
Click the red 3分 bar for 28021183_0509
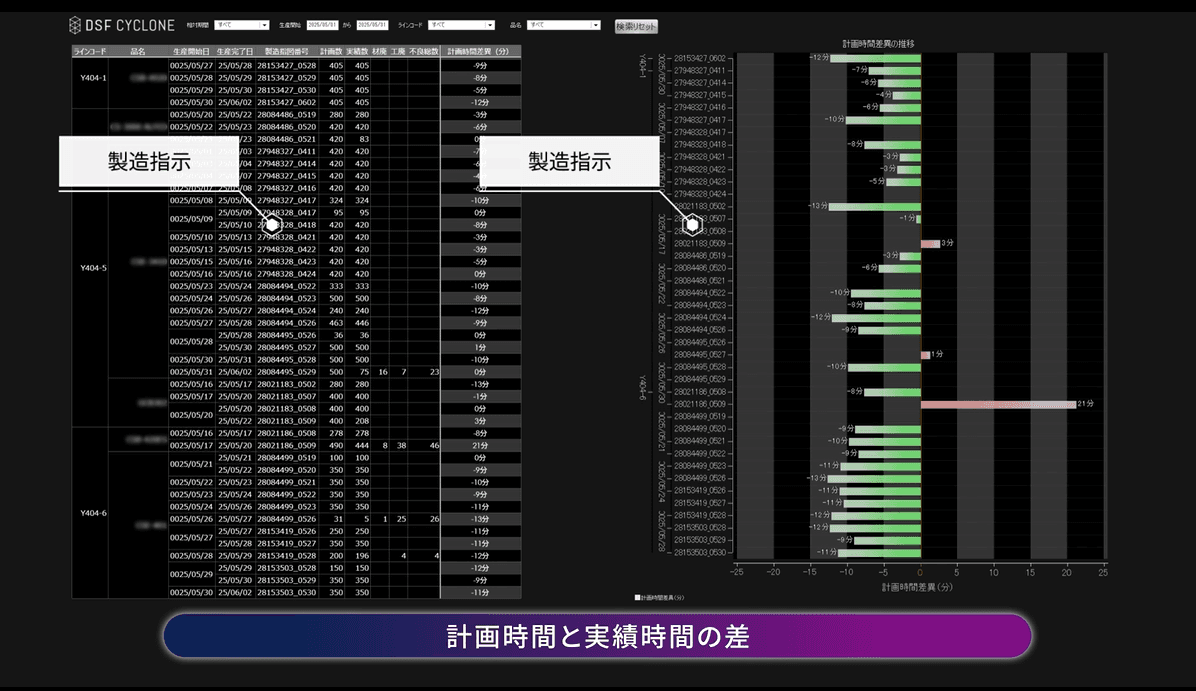click(930, 243)
